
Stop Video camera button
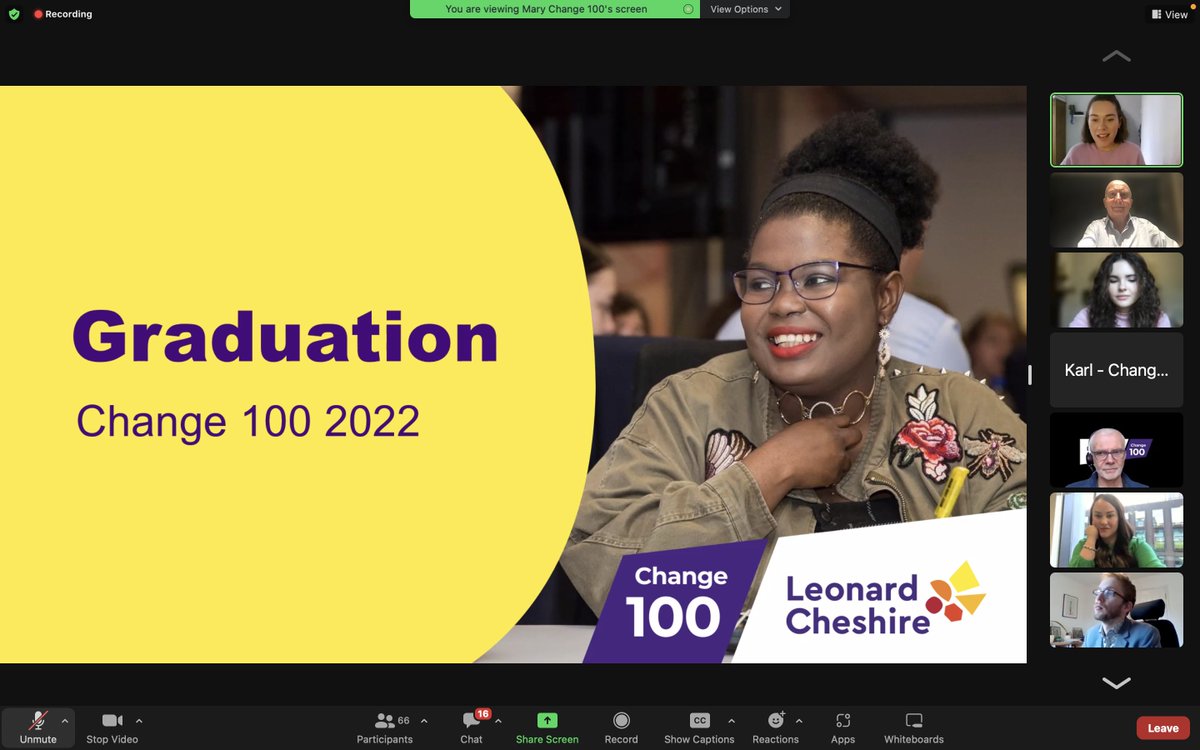click(112, 728)
